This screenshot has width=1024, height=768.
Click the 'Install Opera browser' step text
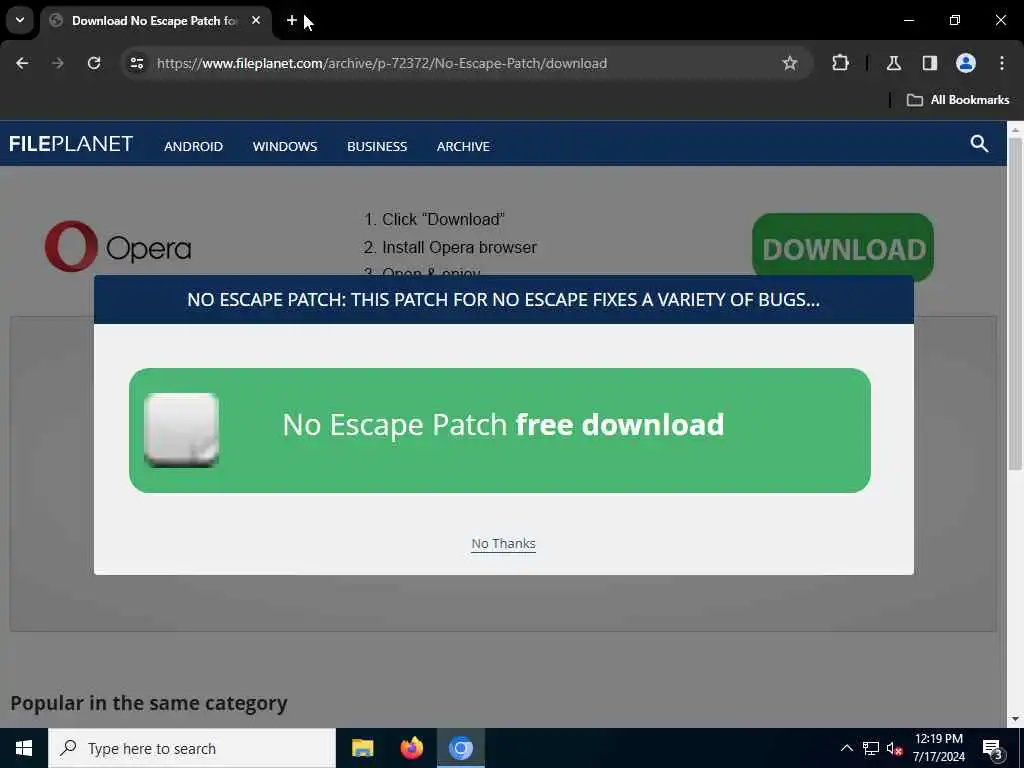click(x=459, y=248)
